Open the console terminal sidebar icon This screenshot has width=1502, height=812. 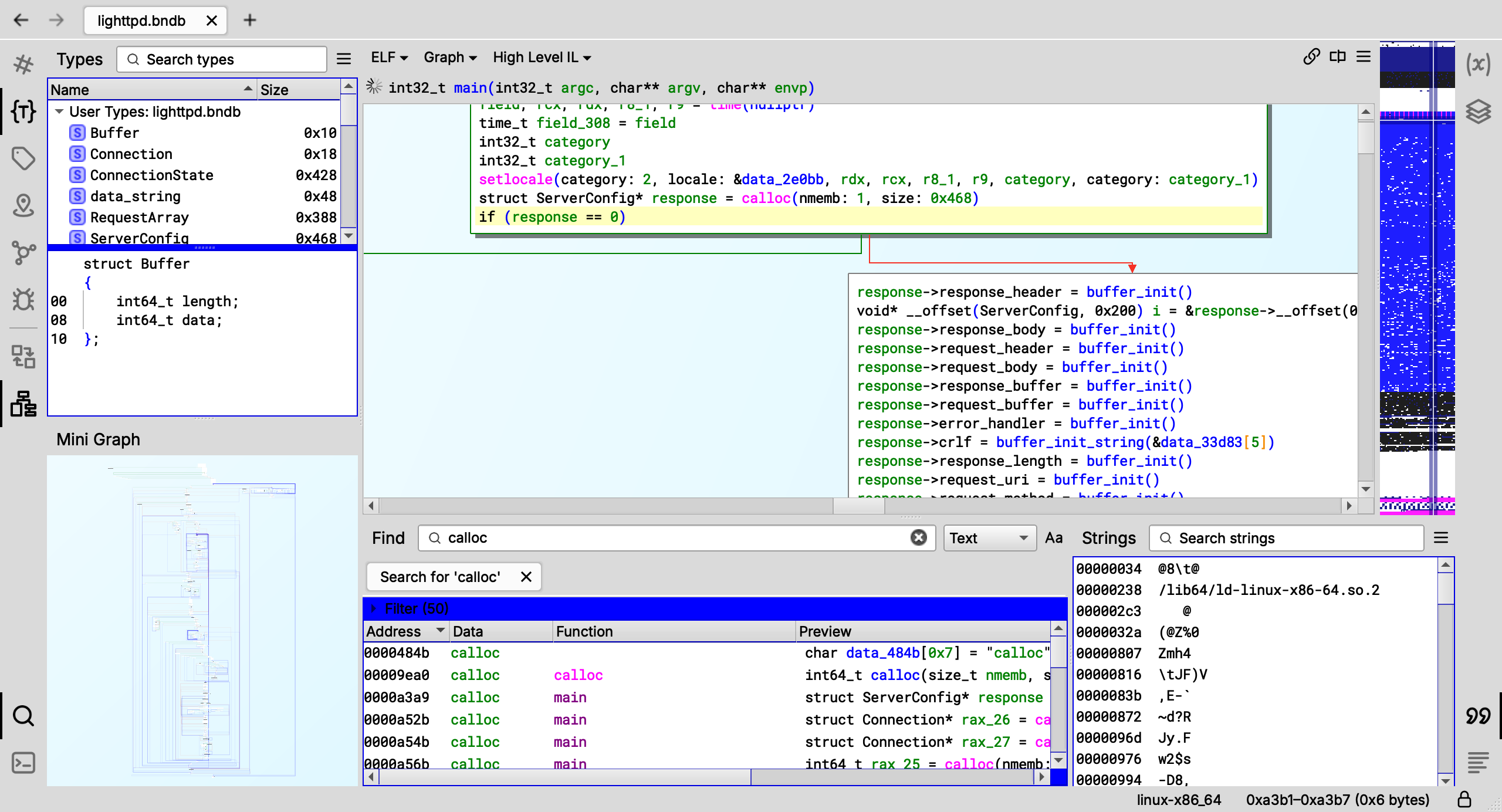23,763
